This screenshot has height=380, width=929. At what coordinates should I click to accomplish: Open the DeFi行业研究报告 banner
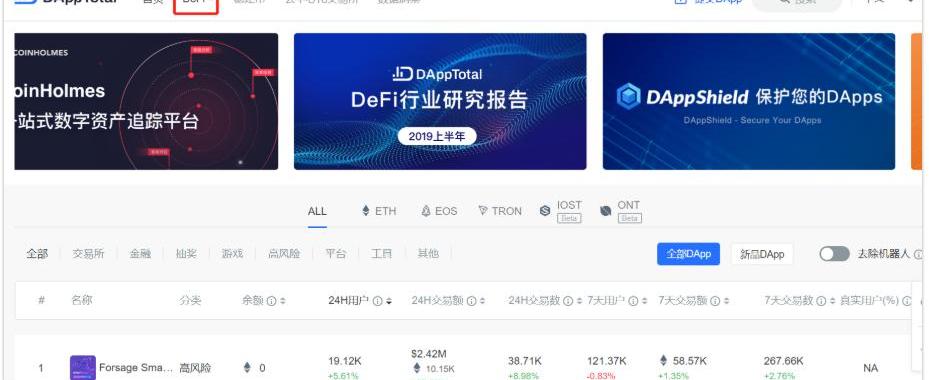tap(440, 101)
